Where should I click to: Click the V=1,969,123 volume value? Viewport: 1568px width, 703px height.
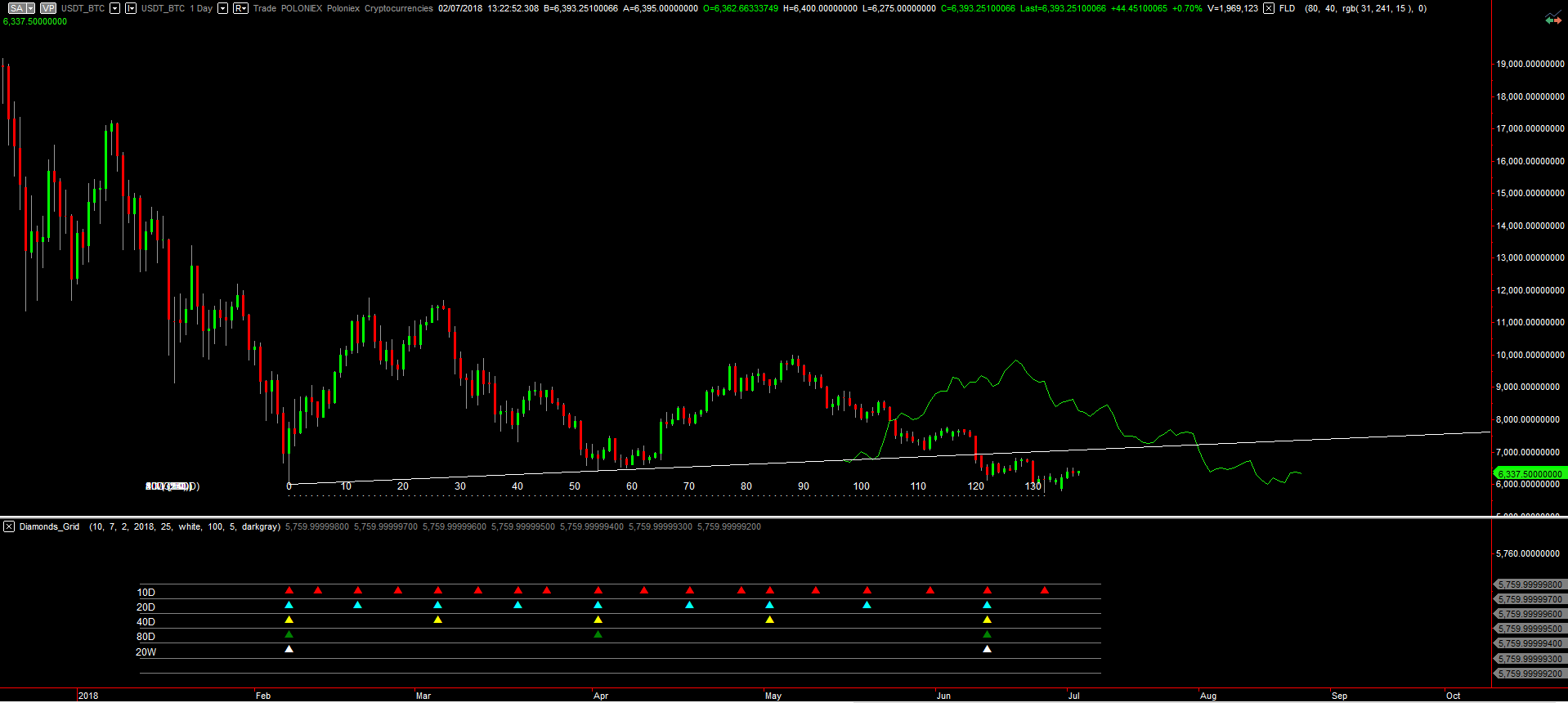[1233, 8]
